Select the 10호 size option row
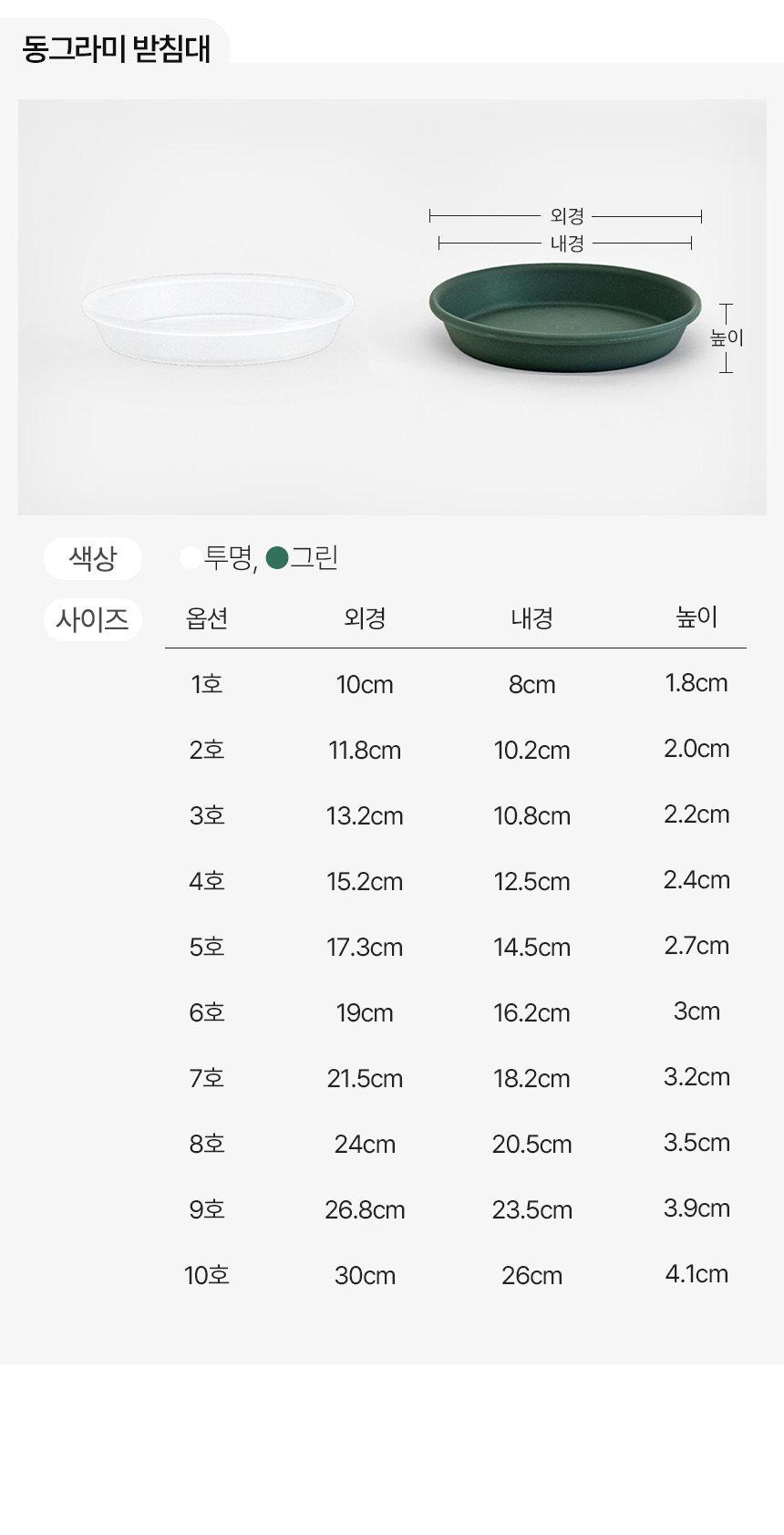Viewport: 784px width, 1535px height. click(x=207, y=1275)
